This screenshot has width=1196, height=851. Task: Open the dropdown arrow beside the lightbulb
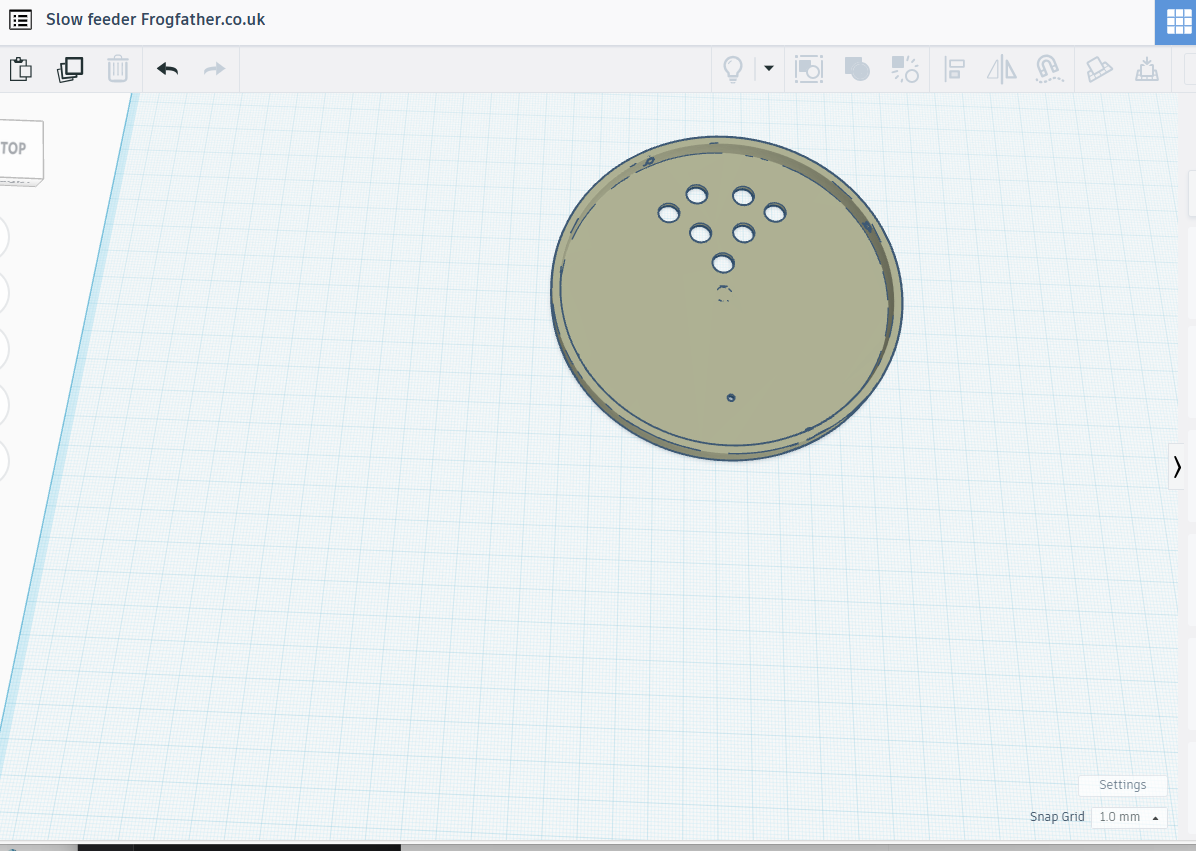pyautogui.click(x=768, y=69)
